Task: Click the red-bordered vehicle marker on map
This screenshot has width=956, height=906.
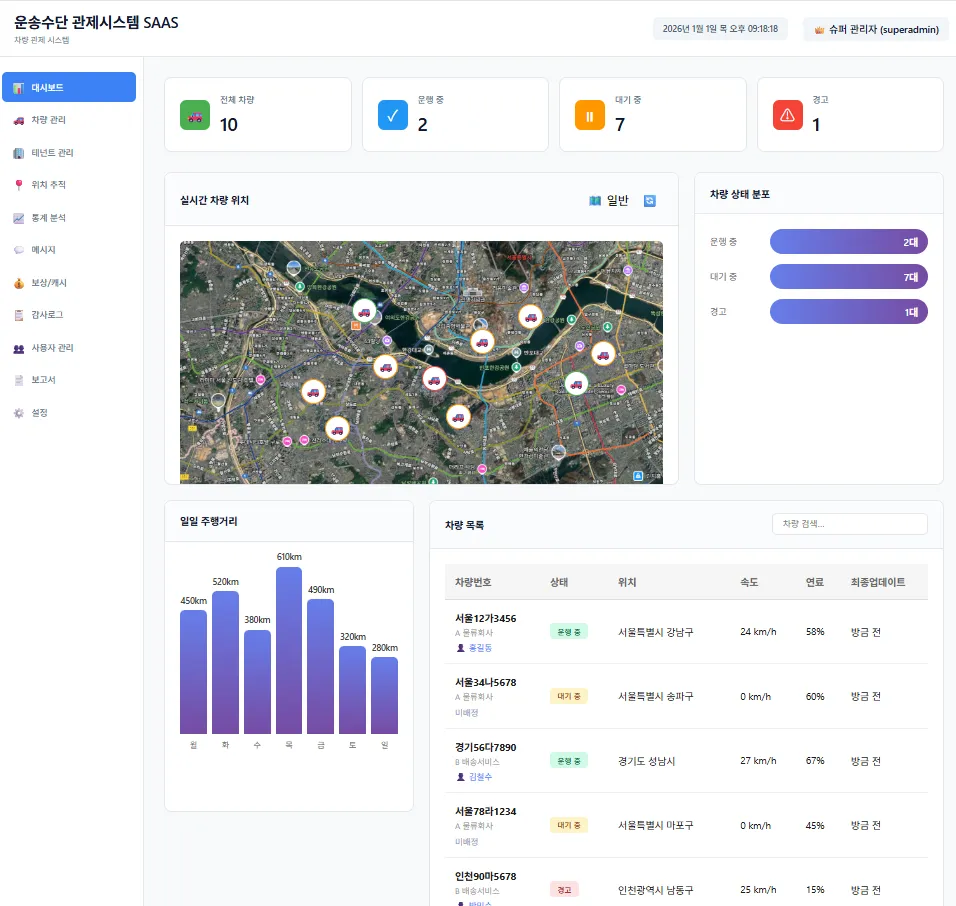Action: 434,378
